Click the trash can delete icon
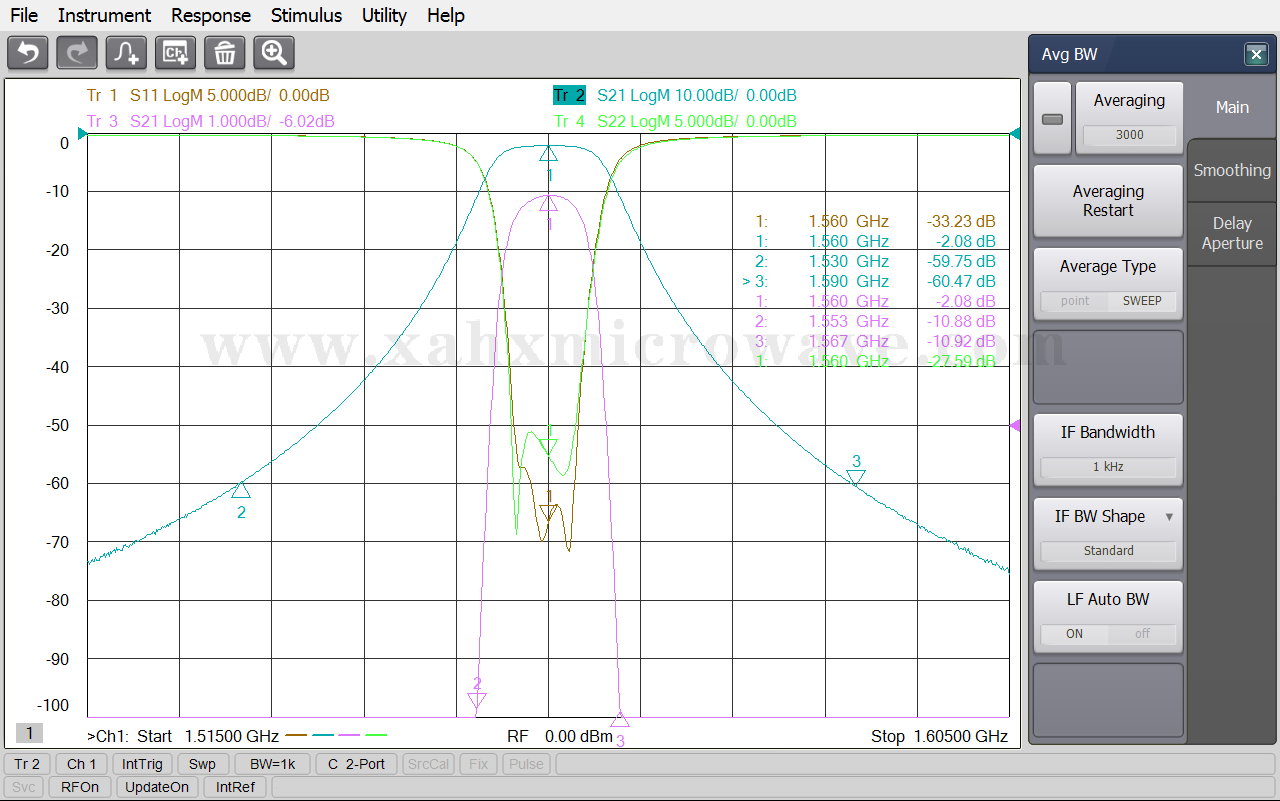Viewport: 1280px width, 801px height. (x=225, y=53)
